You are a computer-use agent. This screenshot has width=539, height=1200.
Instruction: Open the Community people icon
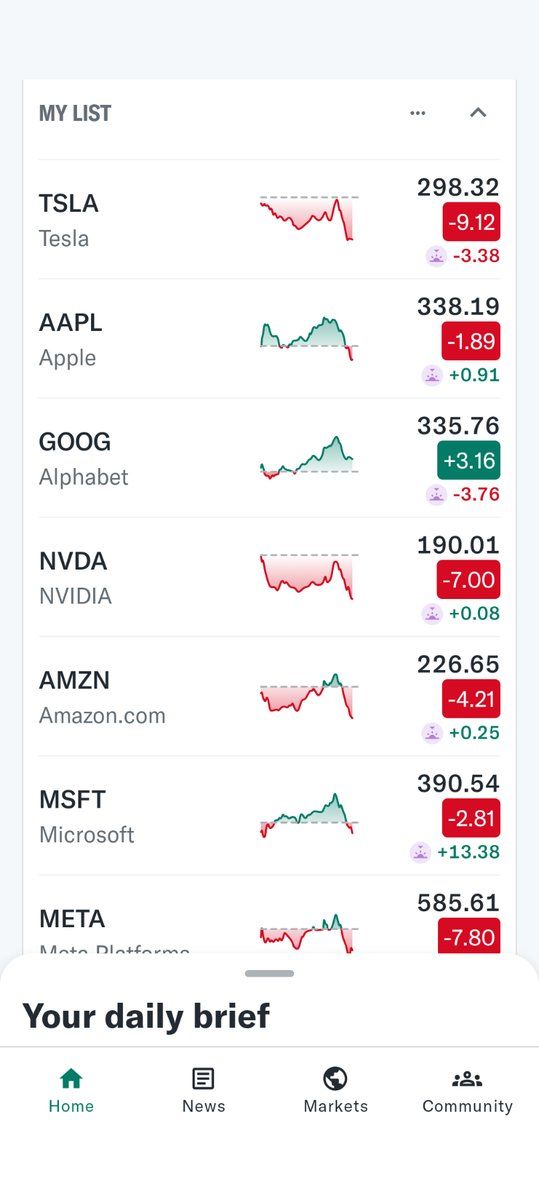(x=467, y=1078)
